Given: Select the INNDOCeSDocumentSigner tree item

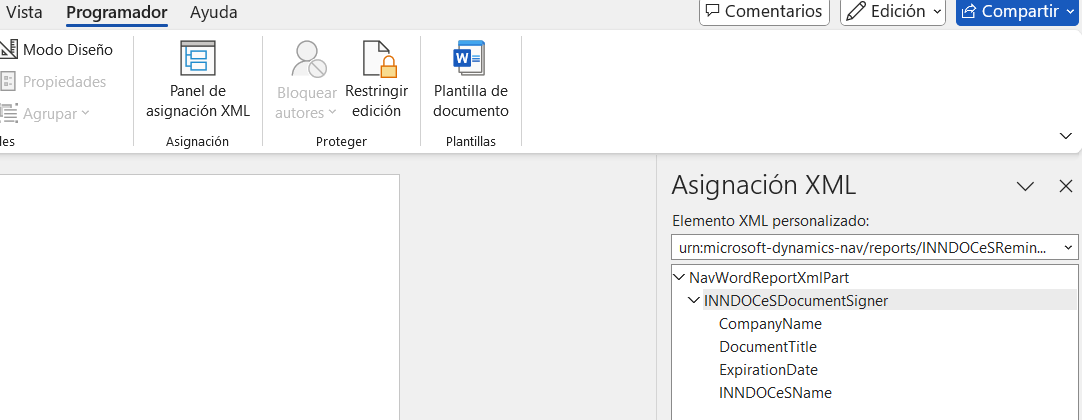Looking at the screenshot, I should 796,301.
